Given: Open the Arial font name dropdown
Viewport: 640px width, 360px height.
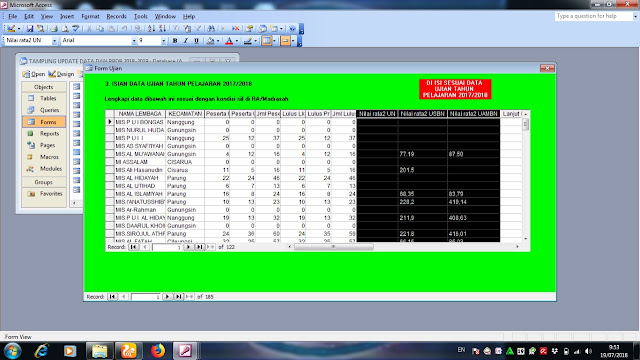Looking at the screenshot, I should 134,40.
